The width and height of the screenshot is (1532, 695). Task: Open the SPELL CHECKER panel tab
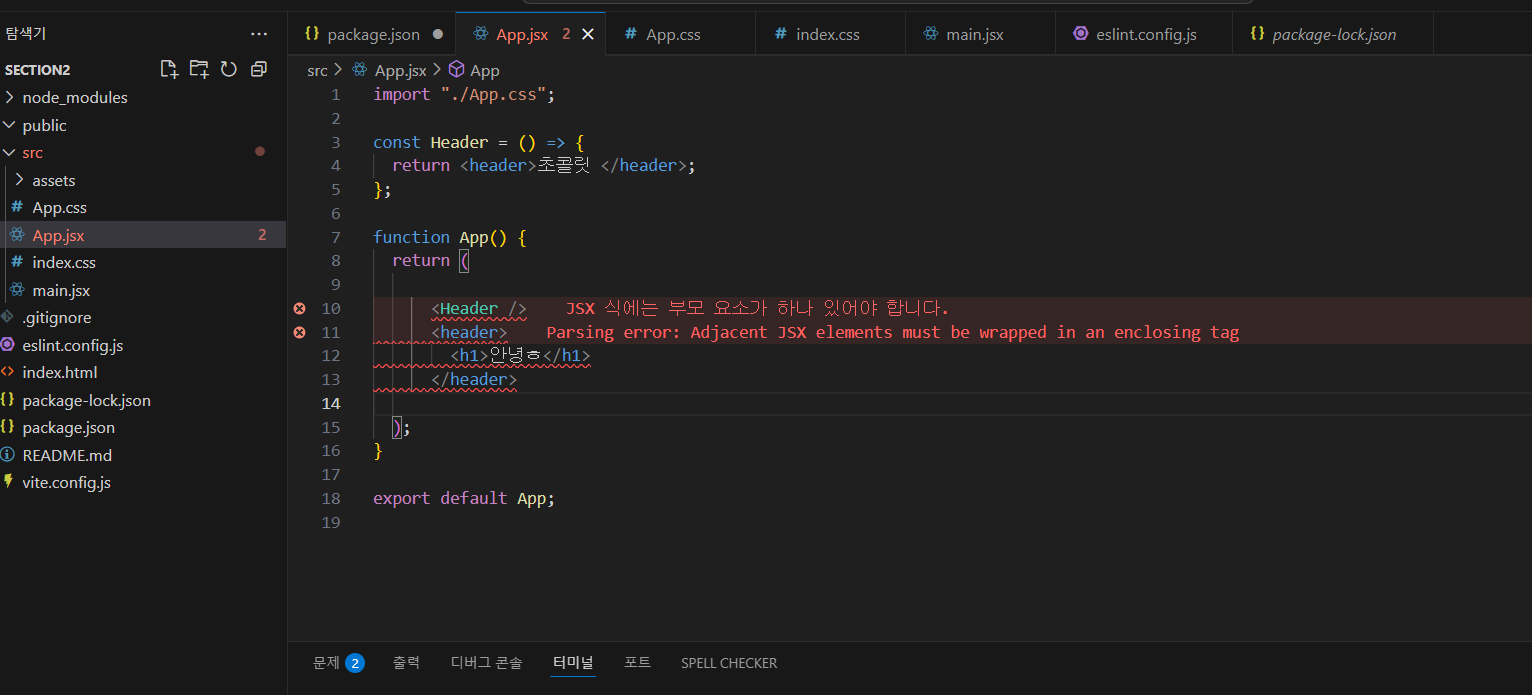729,663
